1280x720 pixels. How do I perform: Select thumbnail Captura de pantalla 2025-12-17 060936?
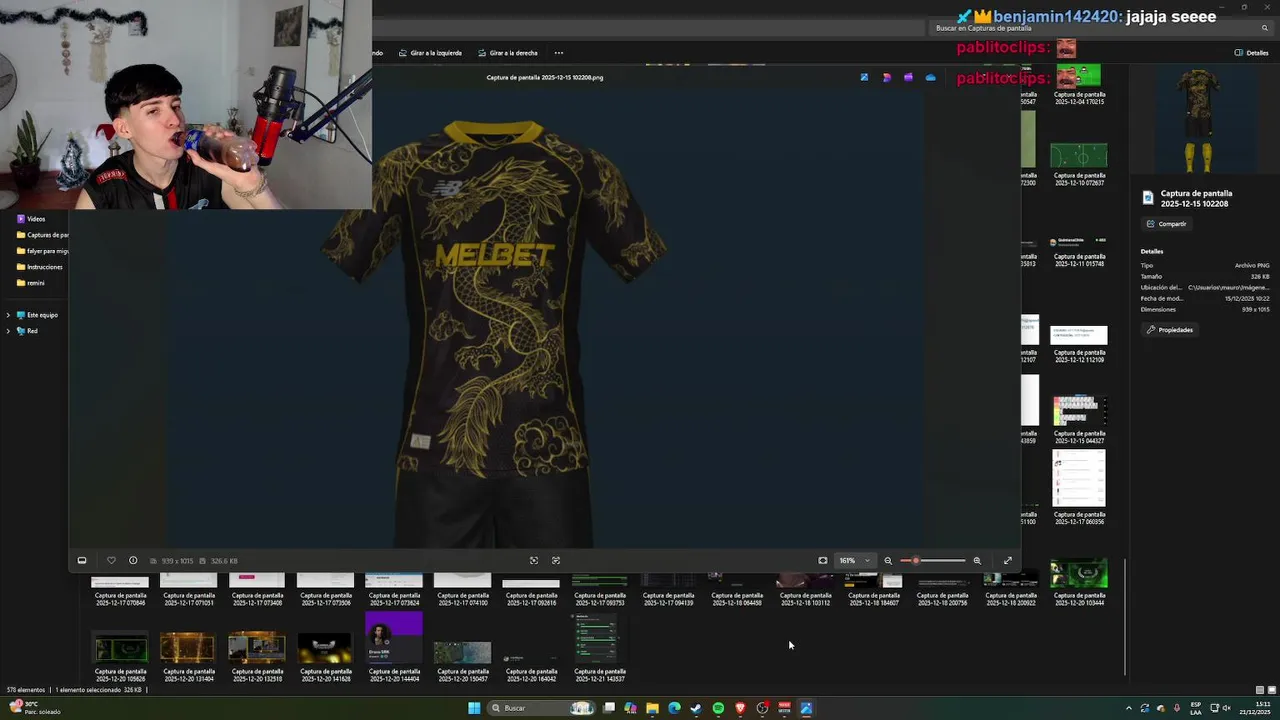1078,488
